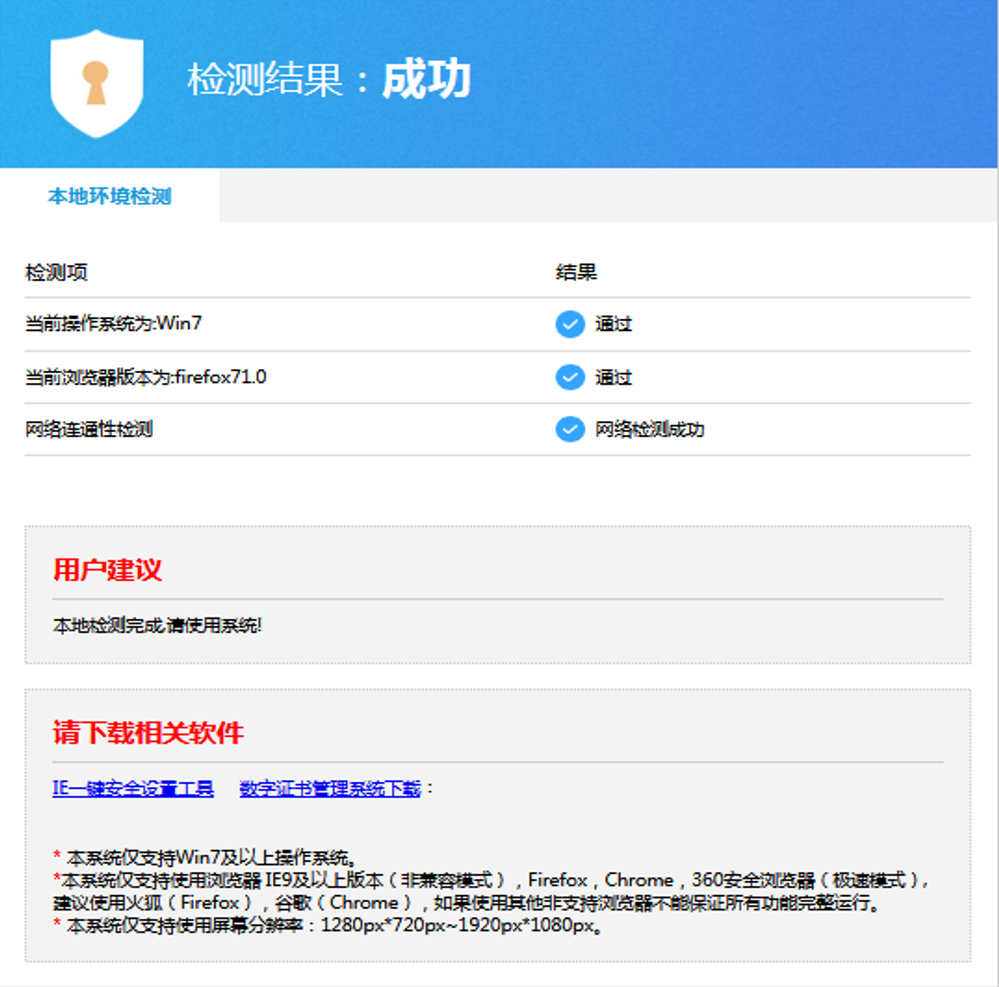Click the note recommending 火狐 (Firefox) and 谷歌
Viewport: 999px width, 987px height.
466,902
